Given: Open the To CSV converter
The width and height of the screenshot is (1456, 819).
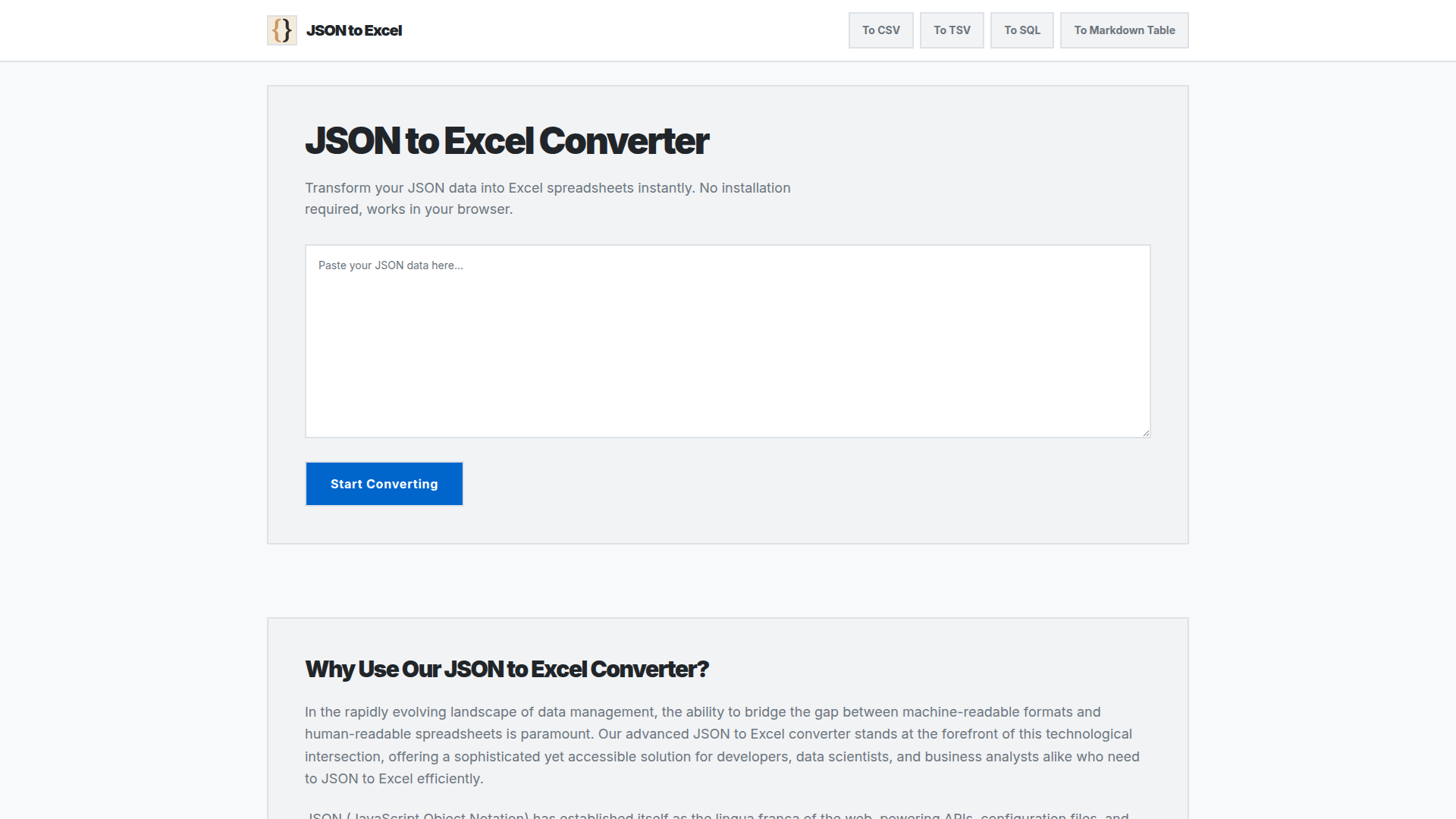Looking at the screenshot, I should click(x=880, y=30).
